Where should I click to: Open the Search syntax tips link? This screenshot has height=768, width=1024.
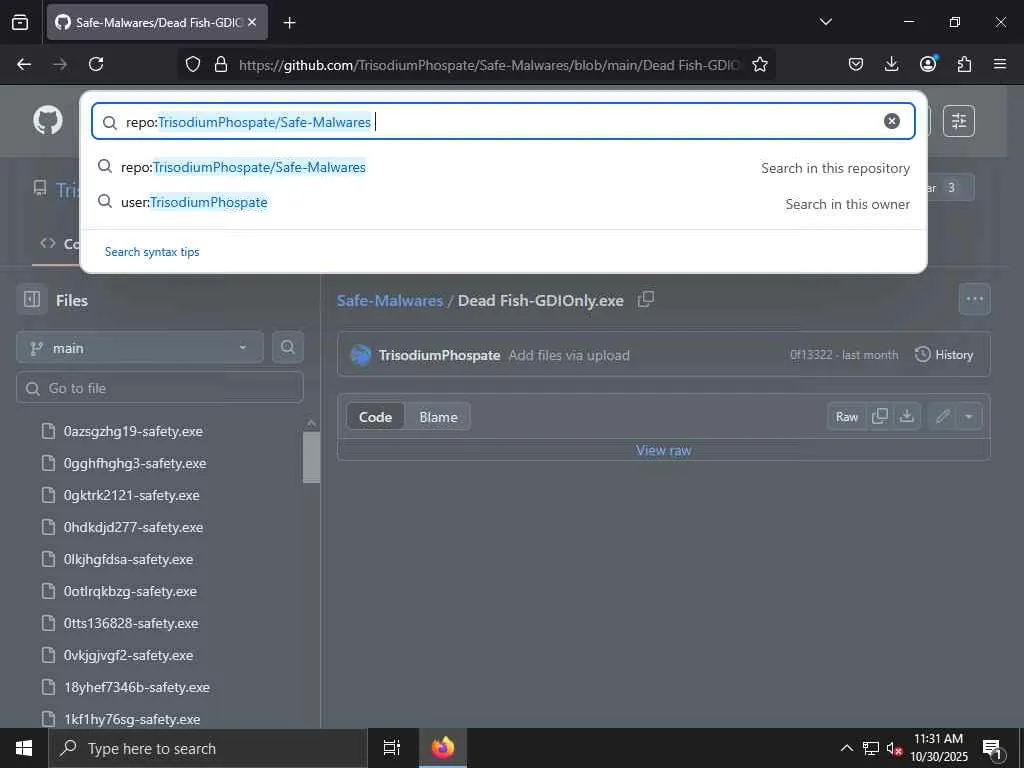pyautogui.click(x=152, y=251)
